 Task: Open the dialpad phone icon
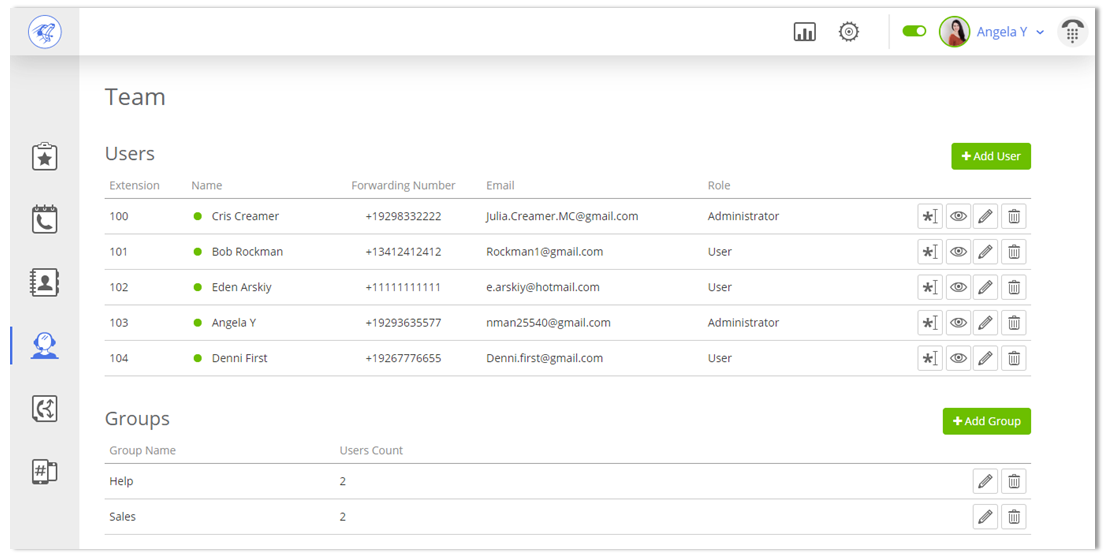click(x=1072, y=32)
